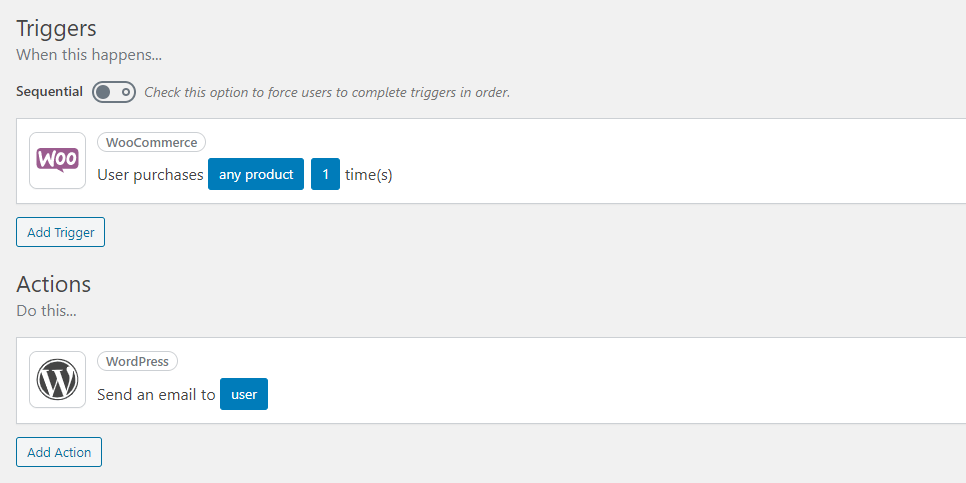Open the 'user' recipient token
The image size is (966, 483).
click(x=244, y=394)
